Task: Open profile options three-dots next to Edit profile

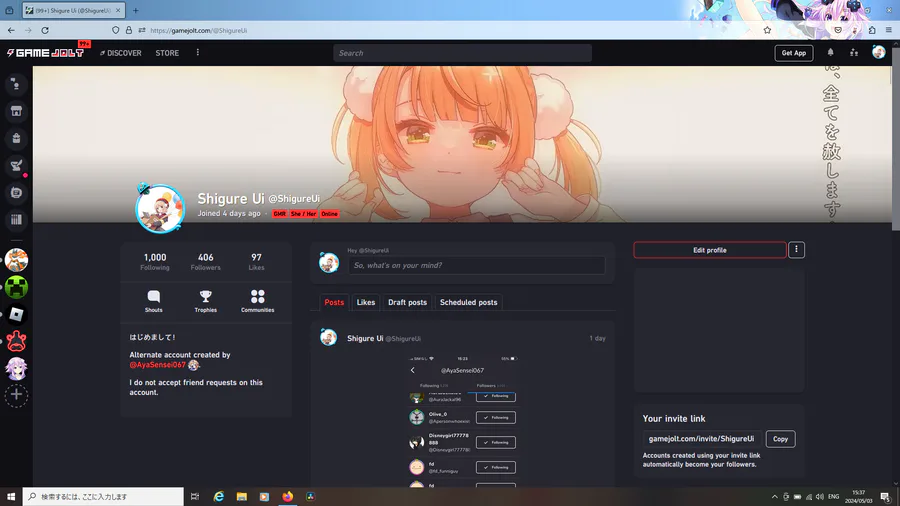Action: click(x=796, y=250)
